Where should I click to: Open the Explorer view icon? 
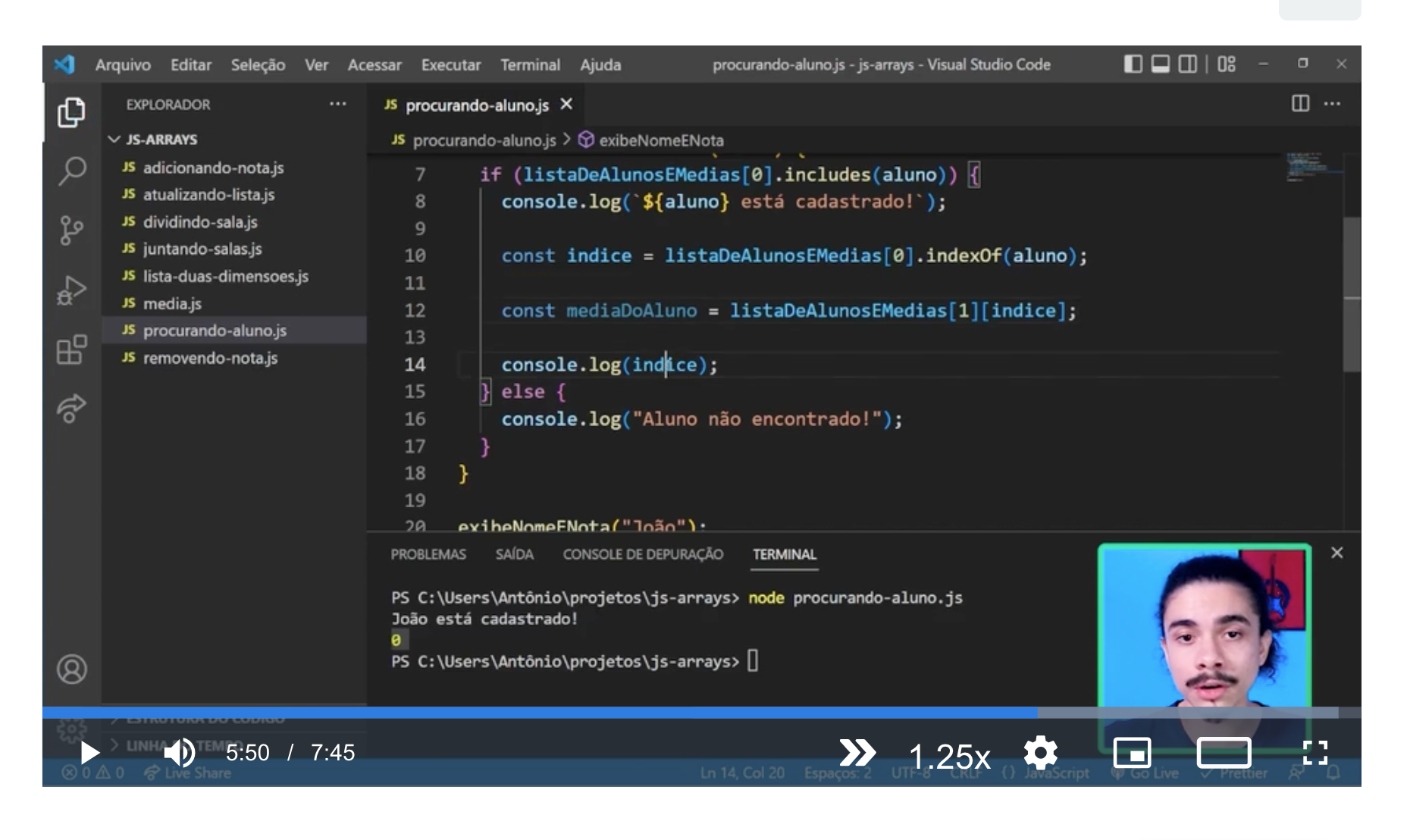point(71,112)
